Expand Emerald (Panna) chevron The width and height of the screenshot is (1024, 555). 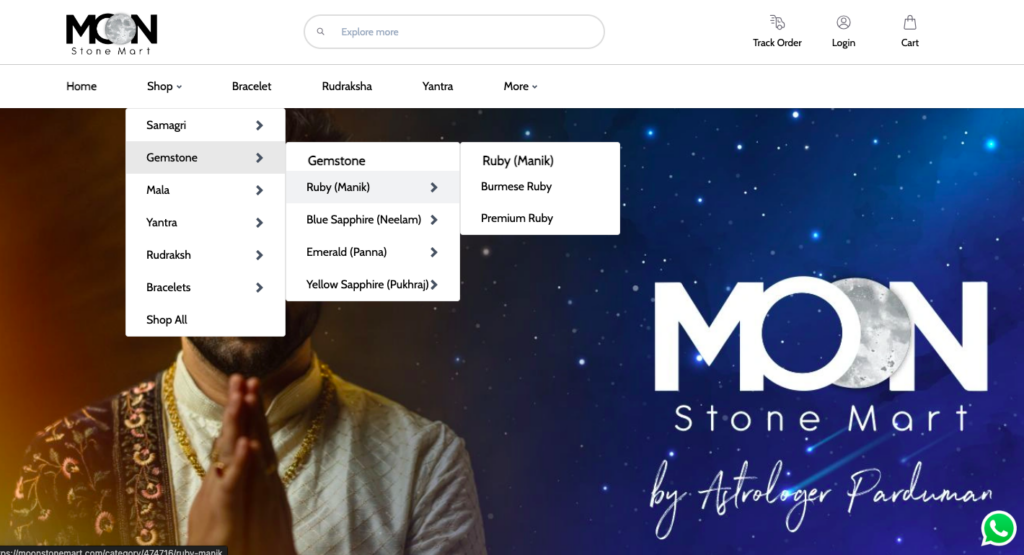pyautogui.click(x=434, y=252)
